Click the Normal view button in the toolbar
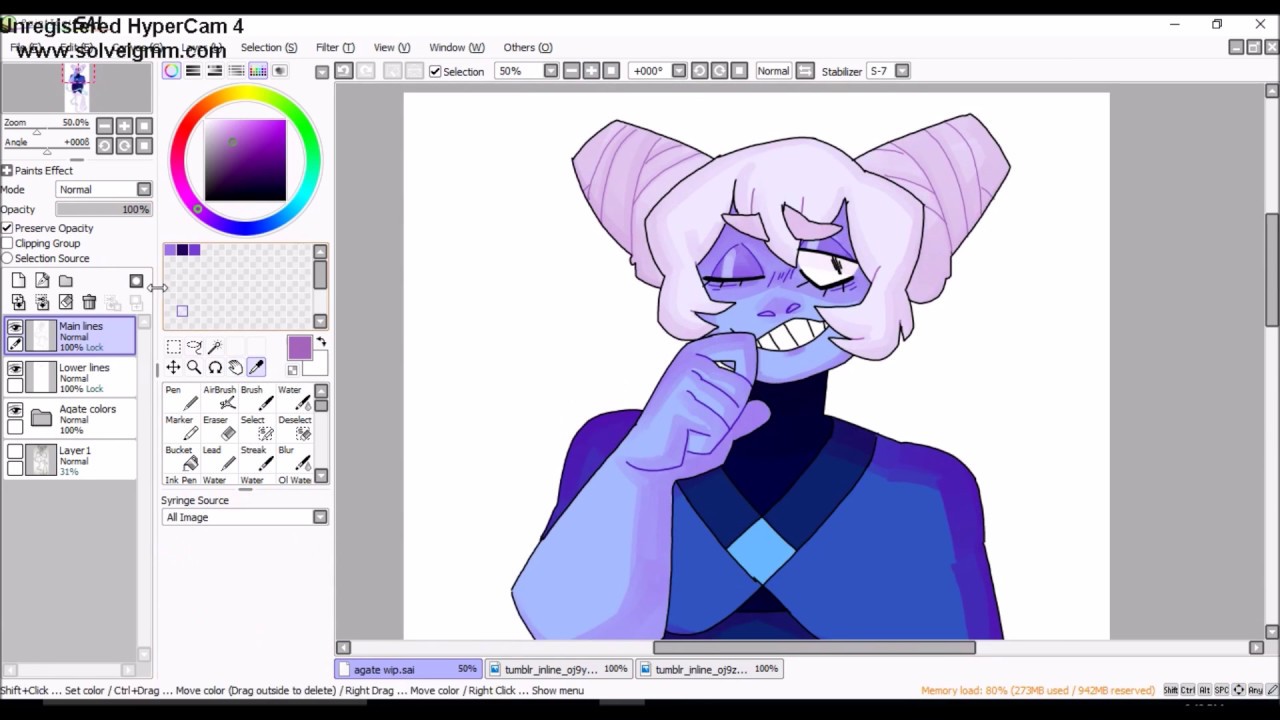1280x720 pixels. coord(772,71)
